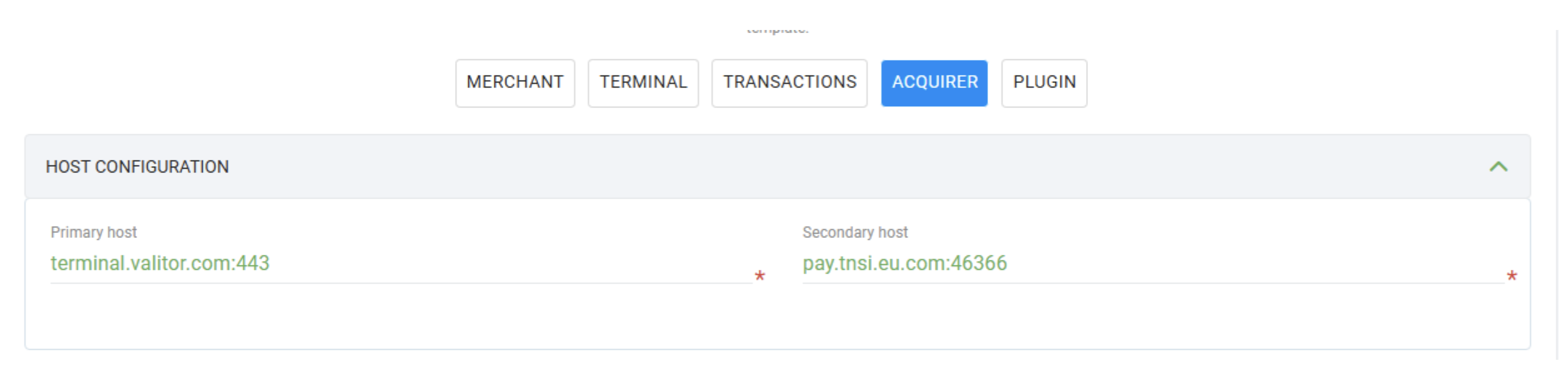Open the PLUGIN tab
Screen dimensions: 1568x371
point(1044,82)
